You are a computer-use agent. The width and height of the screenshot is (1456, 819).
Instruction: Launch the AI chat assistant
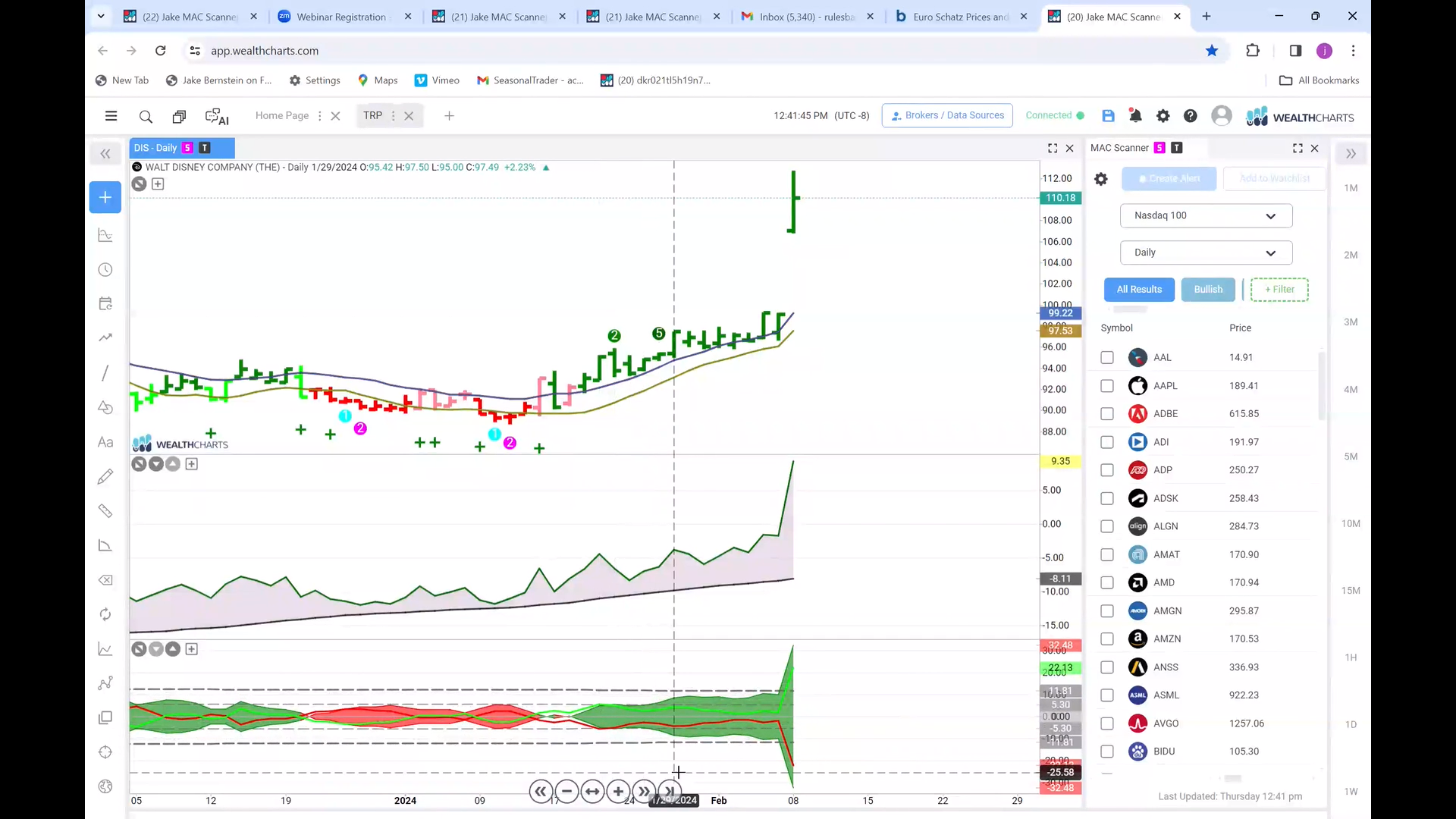point(217,116)
